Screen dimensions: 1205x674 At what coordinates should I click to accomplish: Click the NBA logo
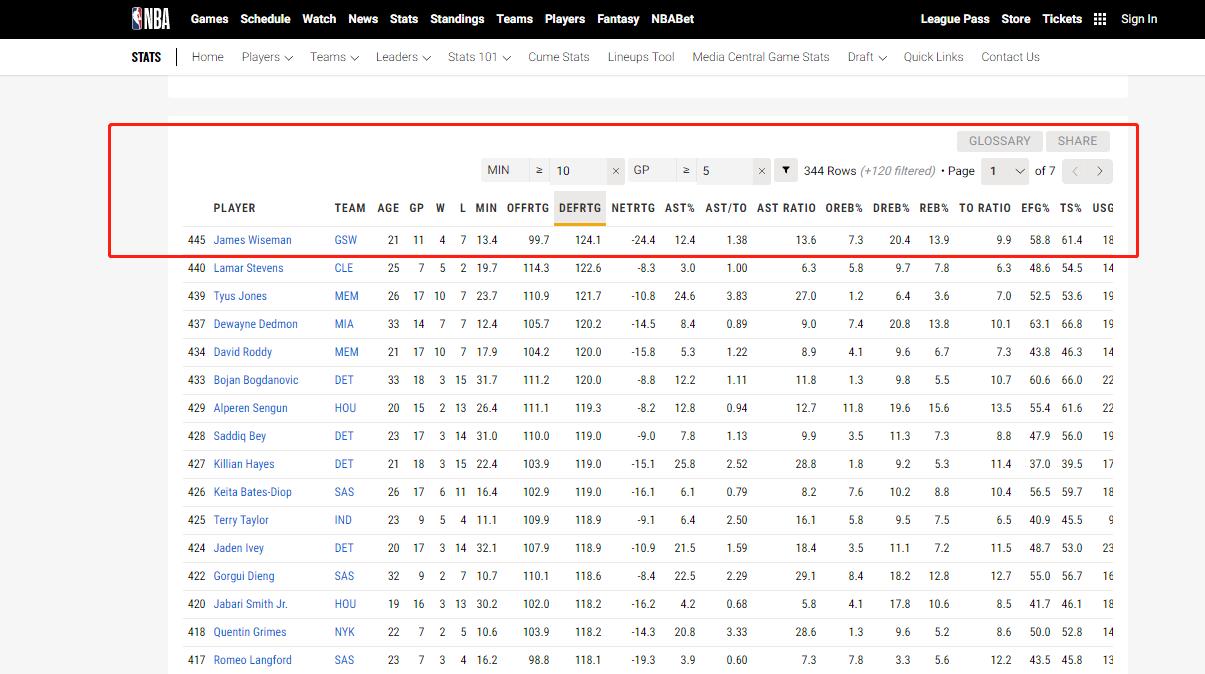pyautogui.click(x=151, y=19)
